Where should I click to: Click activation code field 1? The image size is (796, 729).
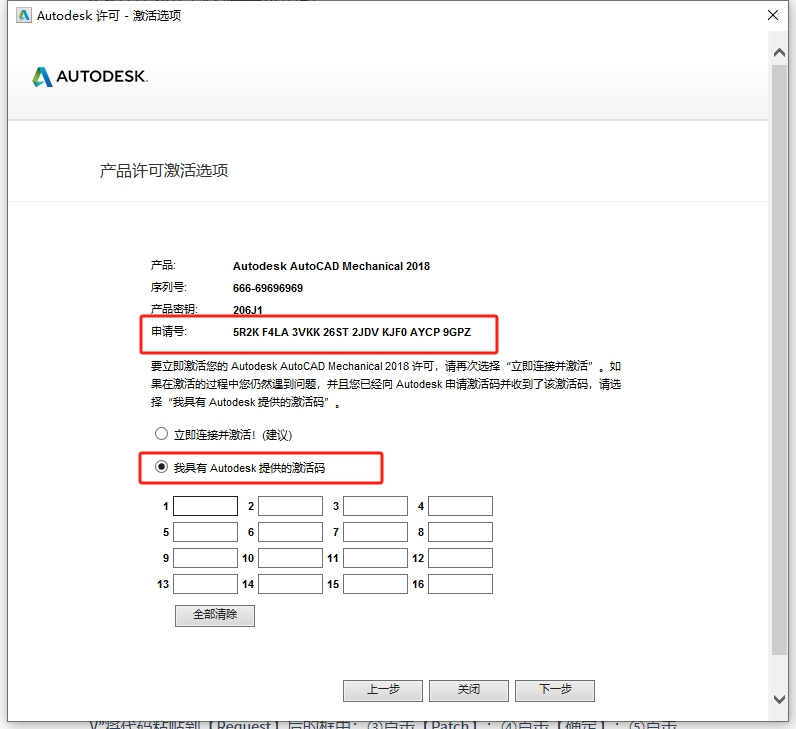click(206, 506)
